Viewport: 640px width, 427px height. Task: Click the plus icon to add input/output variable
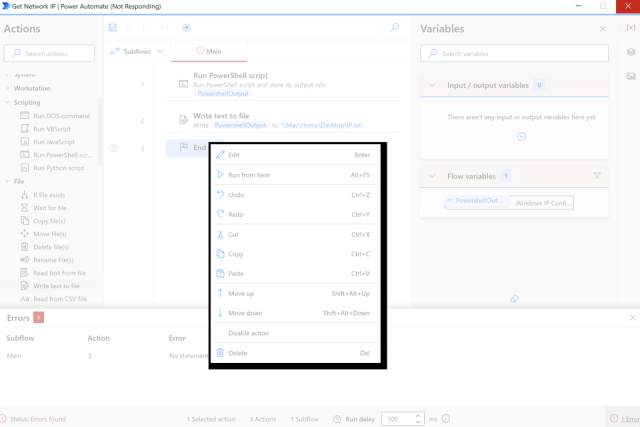pos(521,137)
